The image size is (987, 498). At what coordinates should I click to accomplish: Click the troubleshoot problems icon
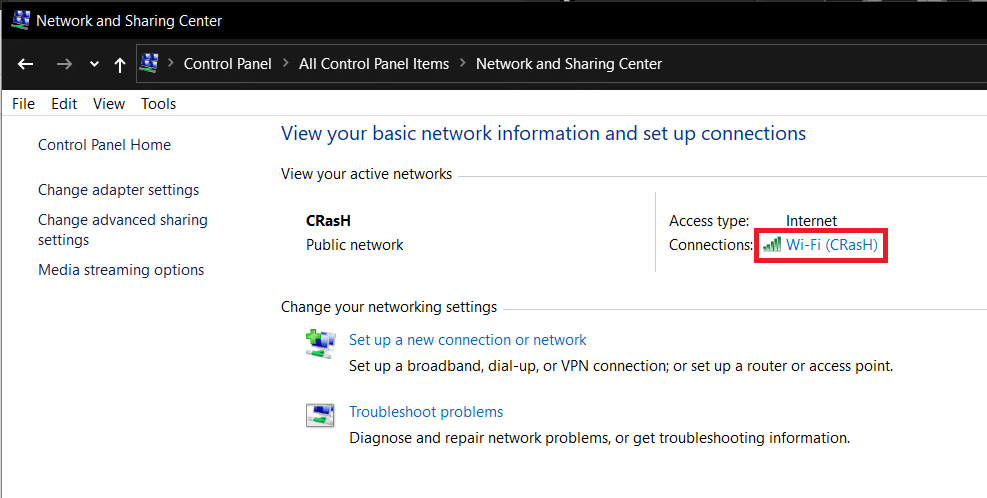tap(320, 416)
